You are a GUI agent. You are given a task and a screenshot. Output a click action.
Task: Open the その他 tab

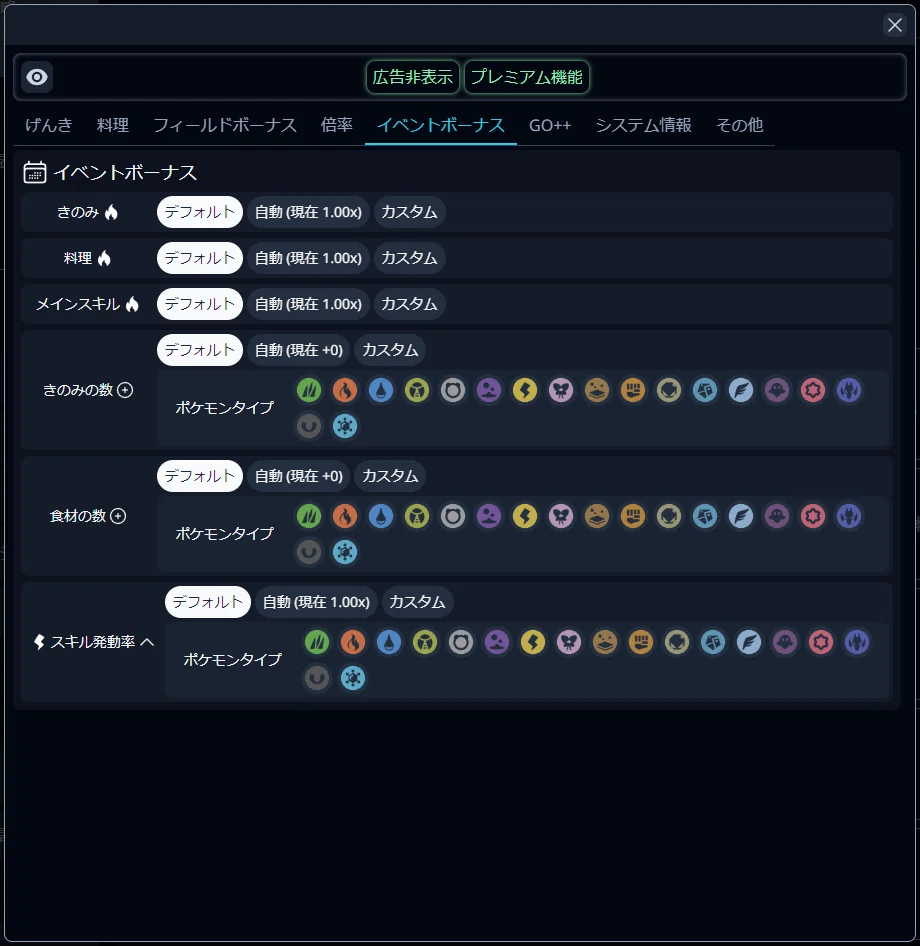pyautogui.click(x=739, y=125)
